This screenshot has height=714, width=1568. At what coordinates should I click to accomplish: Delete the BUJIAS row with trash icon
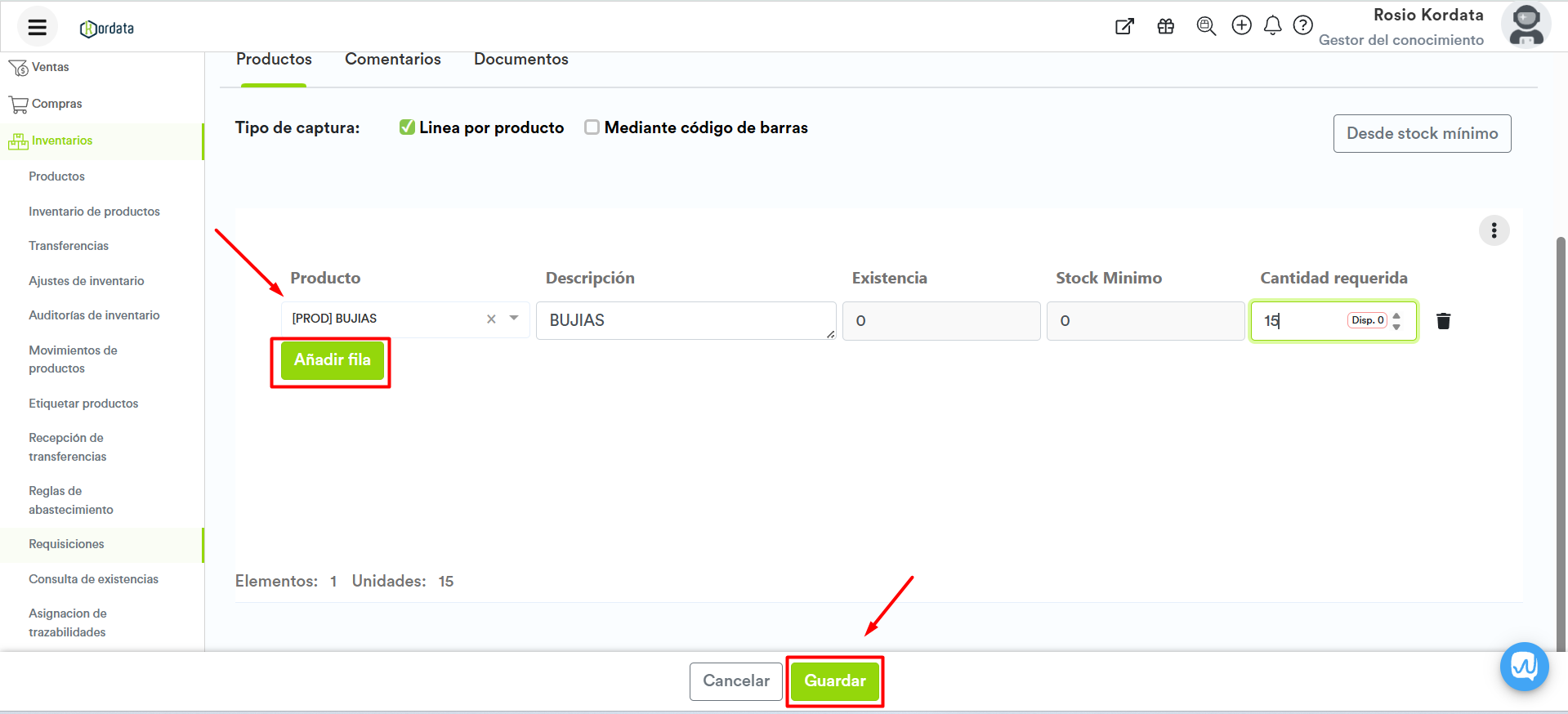pyautogui.click(x=1443, y=321)
